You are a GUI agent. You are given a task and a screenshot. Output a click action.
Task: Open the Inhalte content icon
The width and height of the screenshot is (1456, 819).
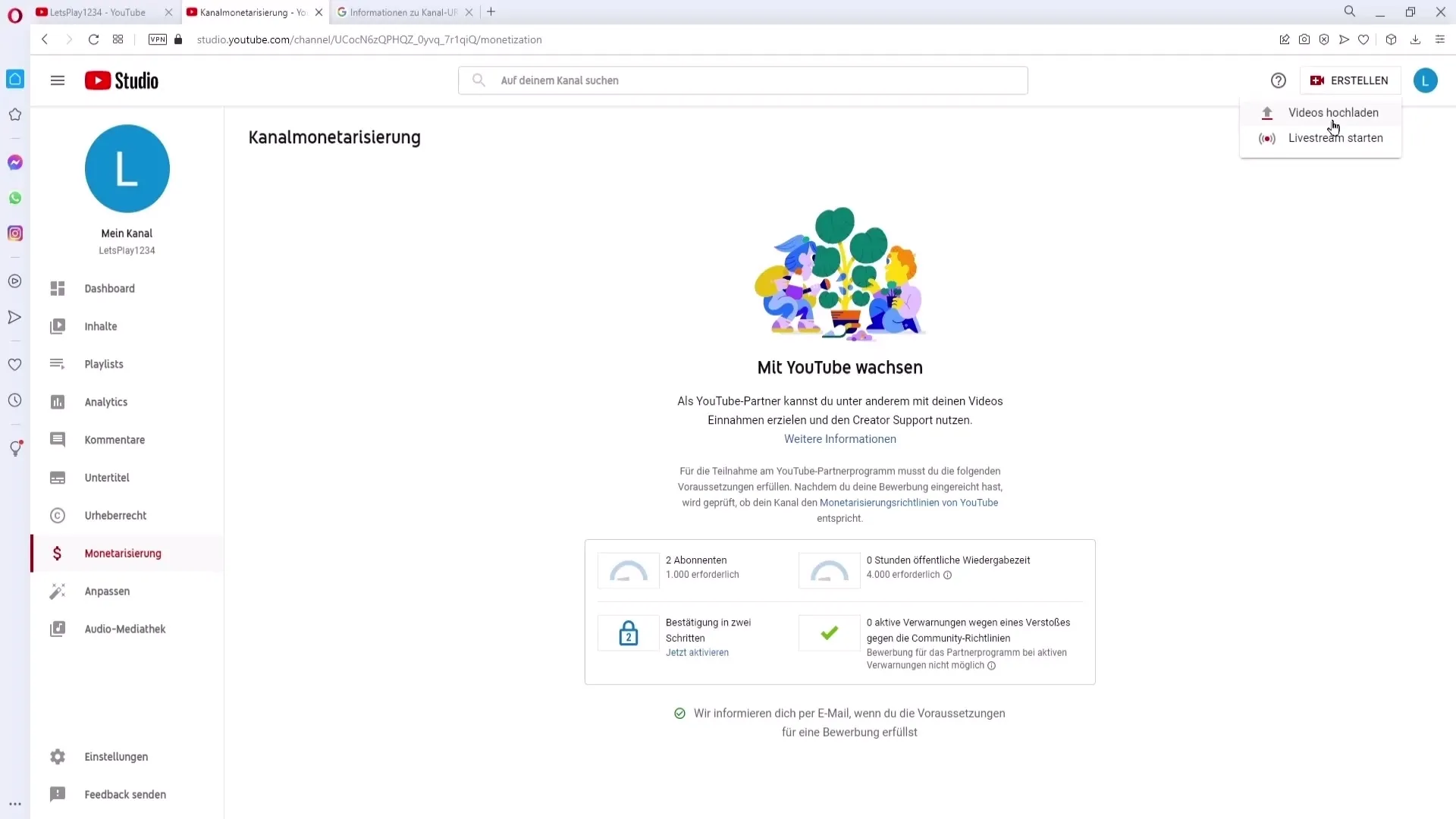pos(58,327)
